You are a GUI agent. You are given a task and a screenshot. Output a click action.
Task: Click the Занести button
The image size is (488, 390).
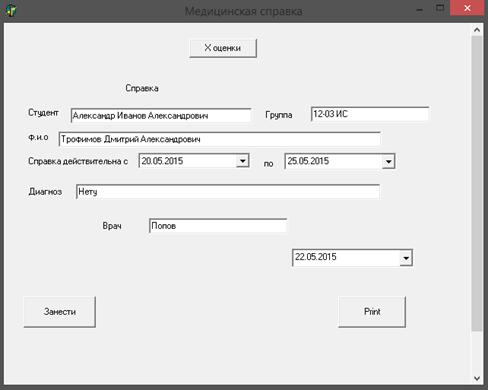click(60, 312)
